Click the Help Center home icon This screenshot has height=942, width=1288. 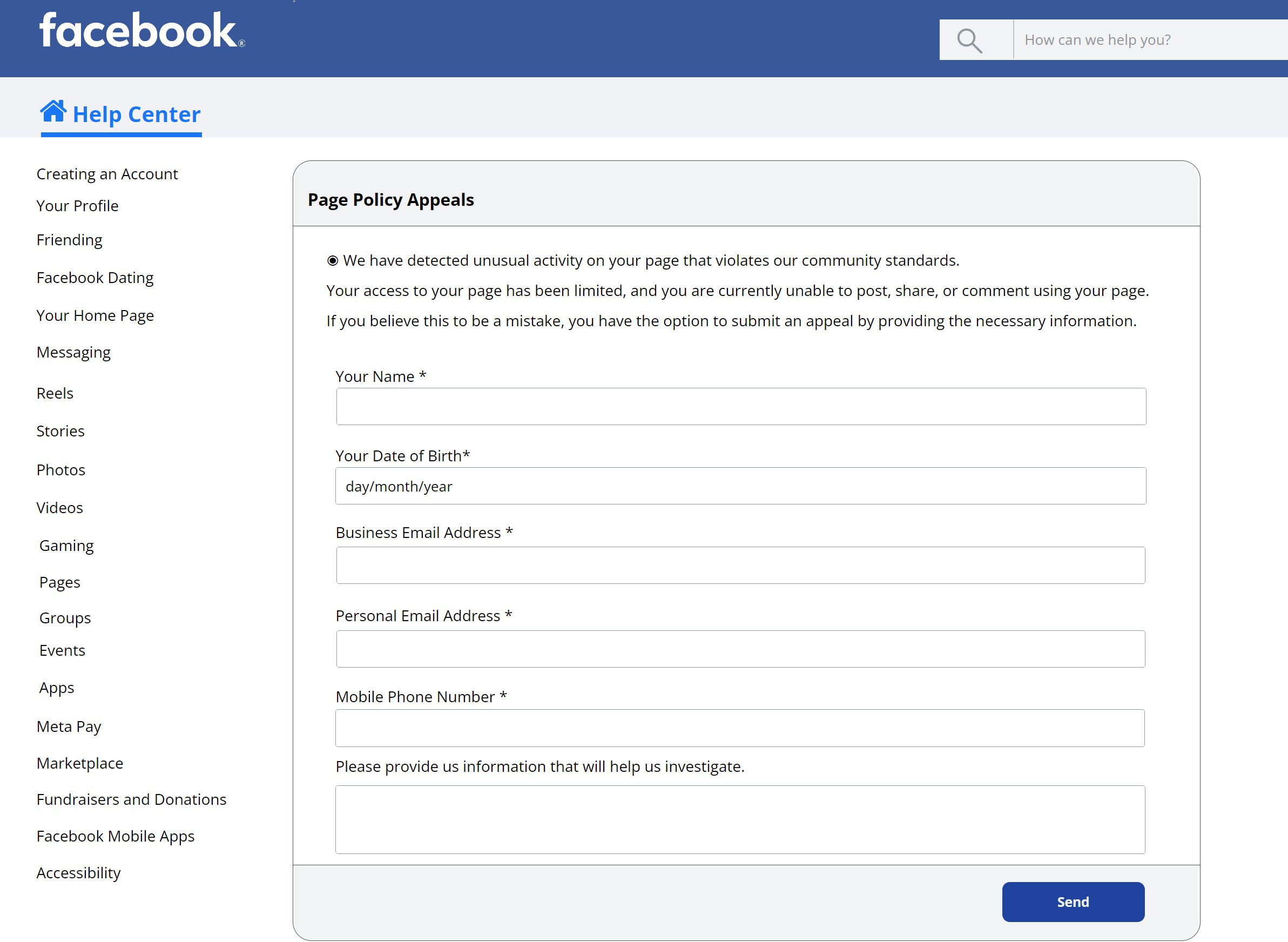pyautogui.click(x=53, y=111)
